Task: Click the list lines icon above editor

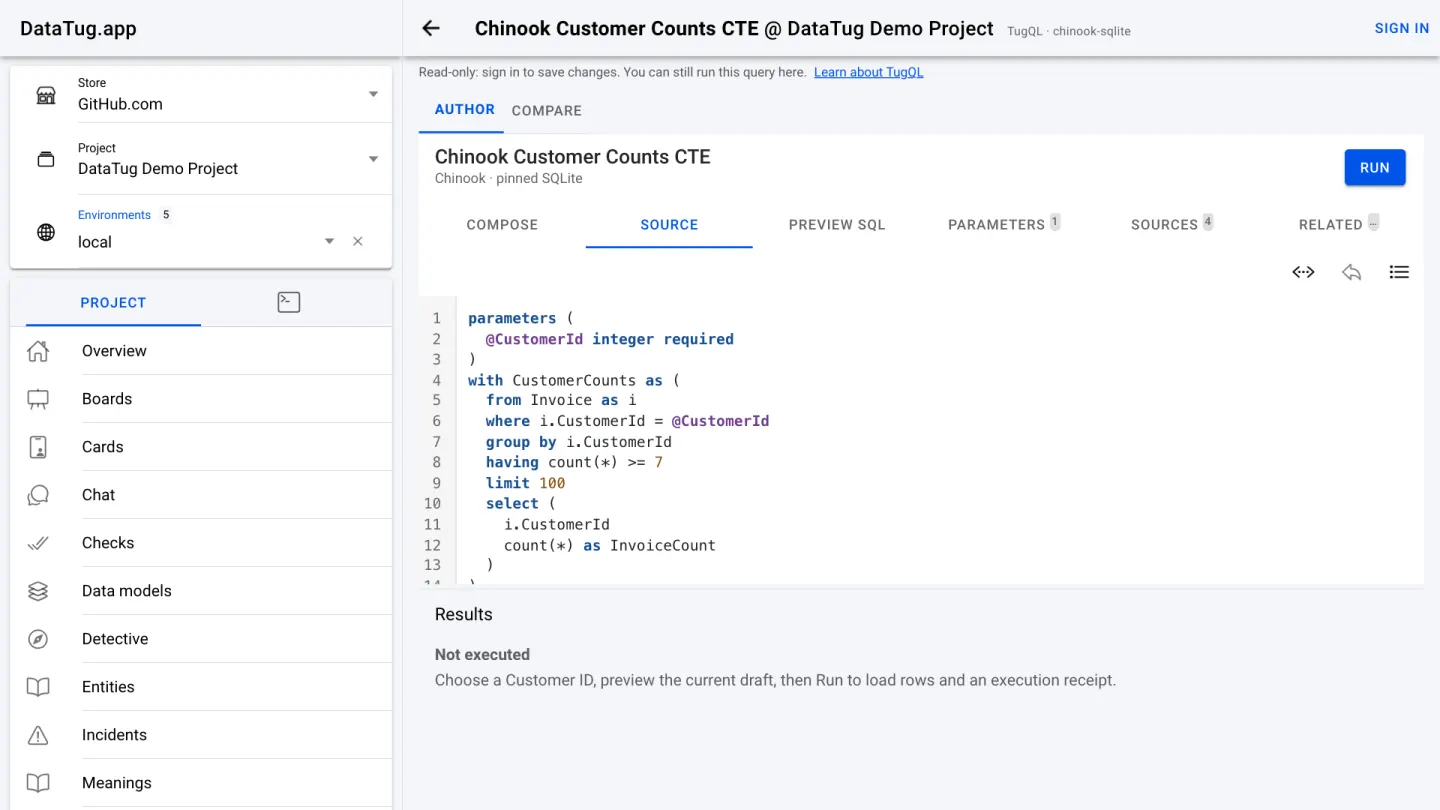Action: click(1399, 272)
